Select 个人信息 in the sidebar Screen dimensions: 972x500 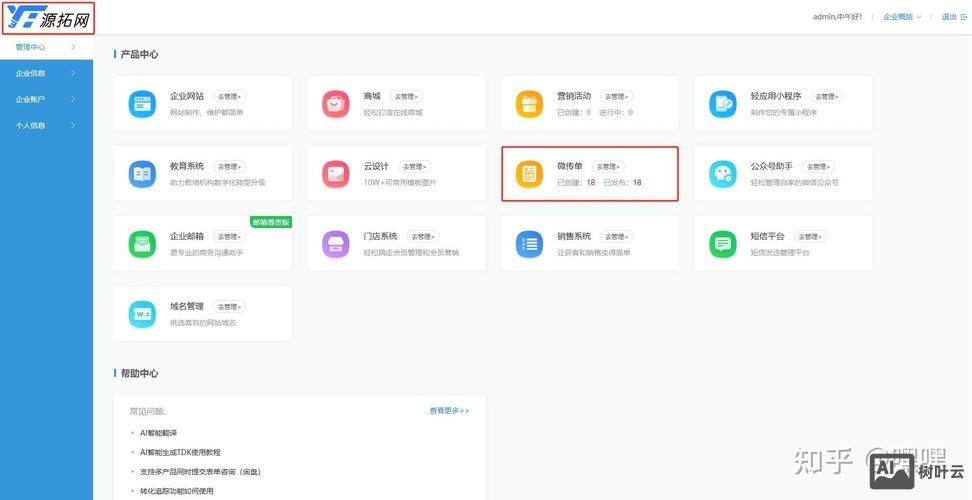pyautogui.click(x=46, y=125)
